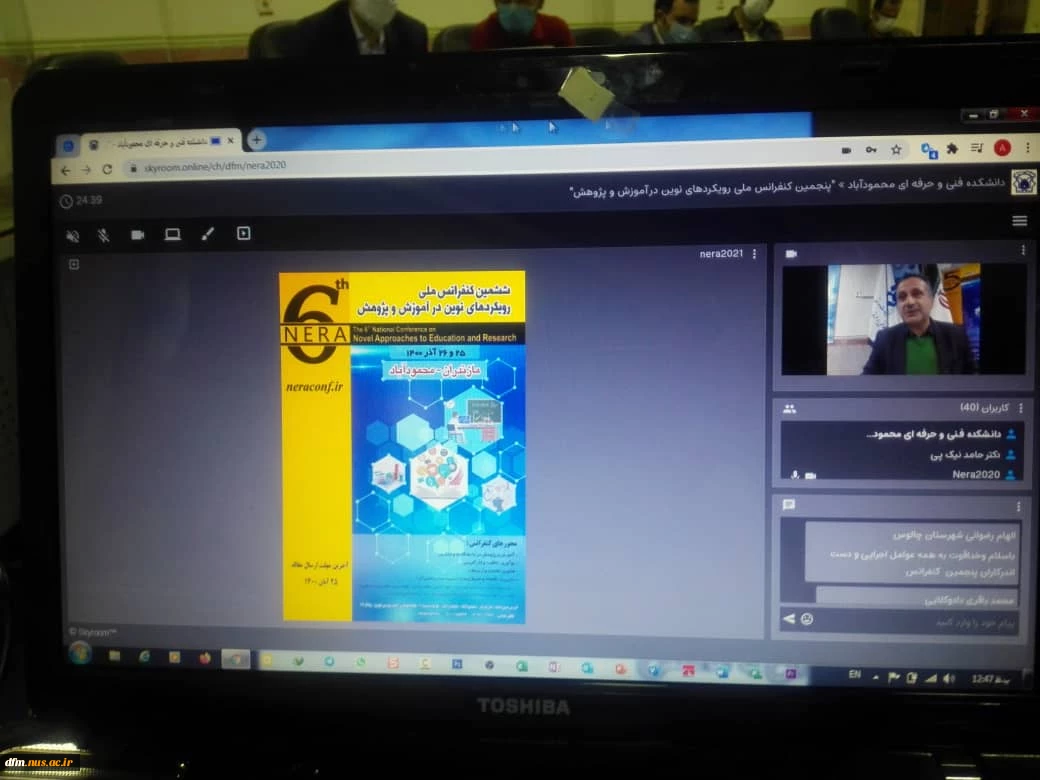Click the microphone status icon in Nera2020 row
The image size is (1040, 780).
click(x=795, y=475)
